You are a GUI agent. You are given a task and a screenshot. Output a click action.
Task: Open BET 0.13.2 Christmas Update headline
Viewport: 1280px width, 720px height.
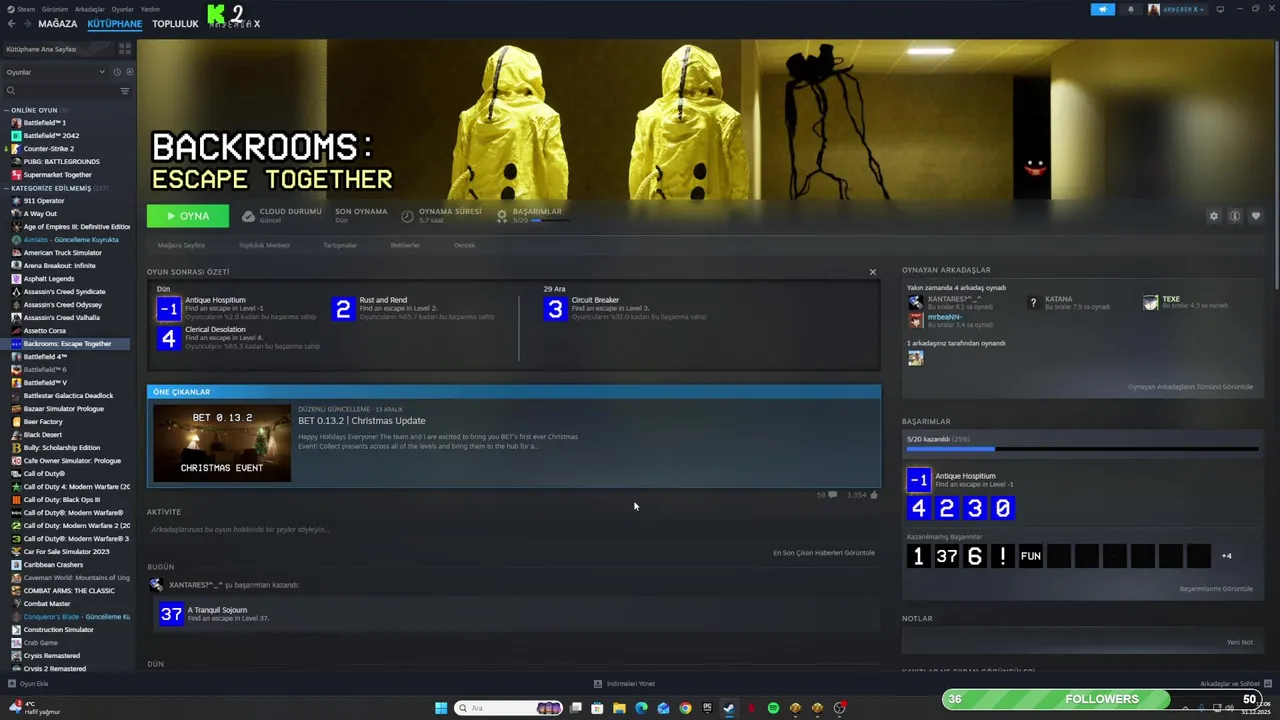pos(361,421)
